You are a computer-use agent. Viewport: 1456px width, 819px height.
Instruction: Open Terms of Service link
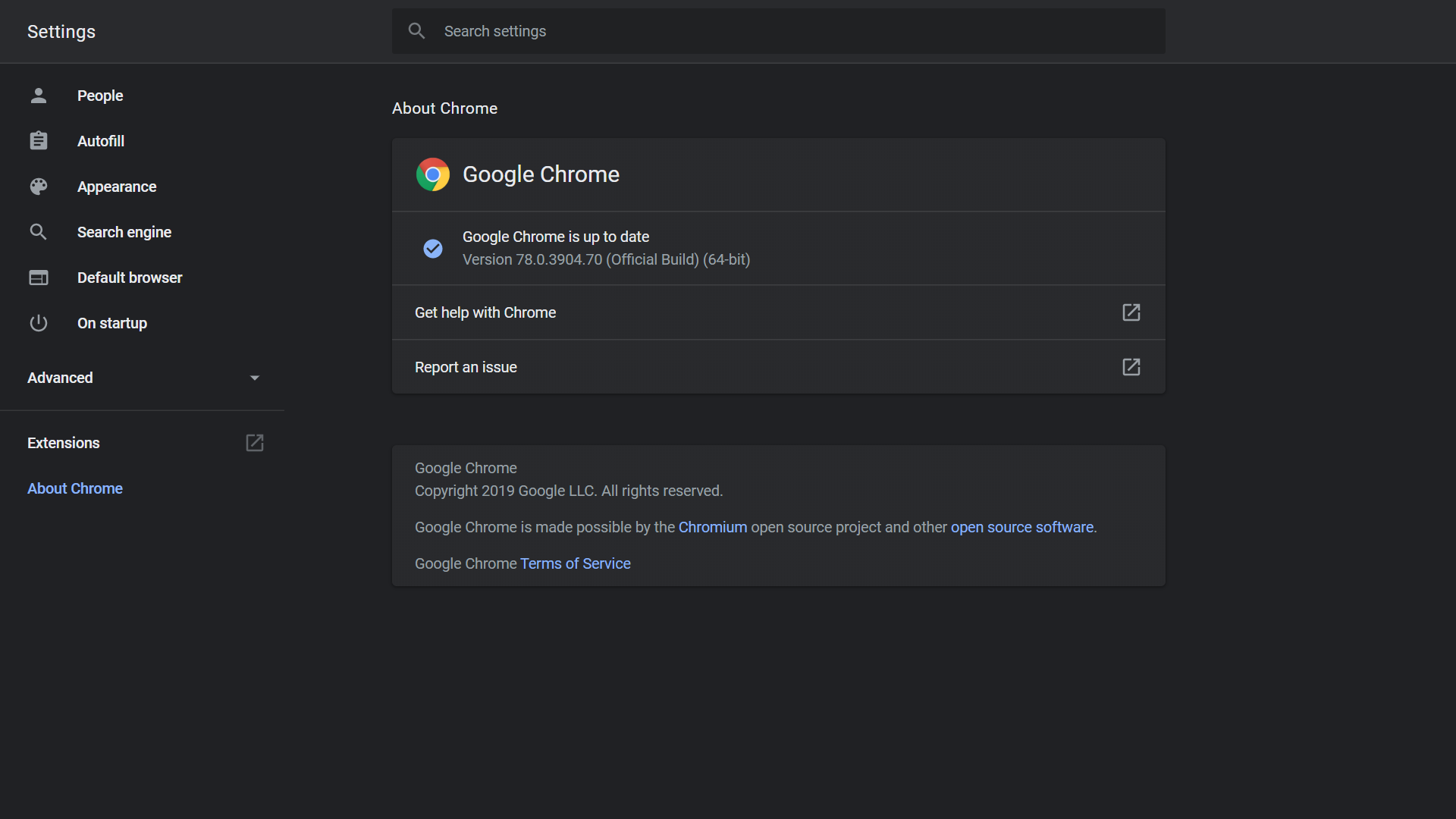[x=576, y=563]
